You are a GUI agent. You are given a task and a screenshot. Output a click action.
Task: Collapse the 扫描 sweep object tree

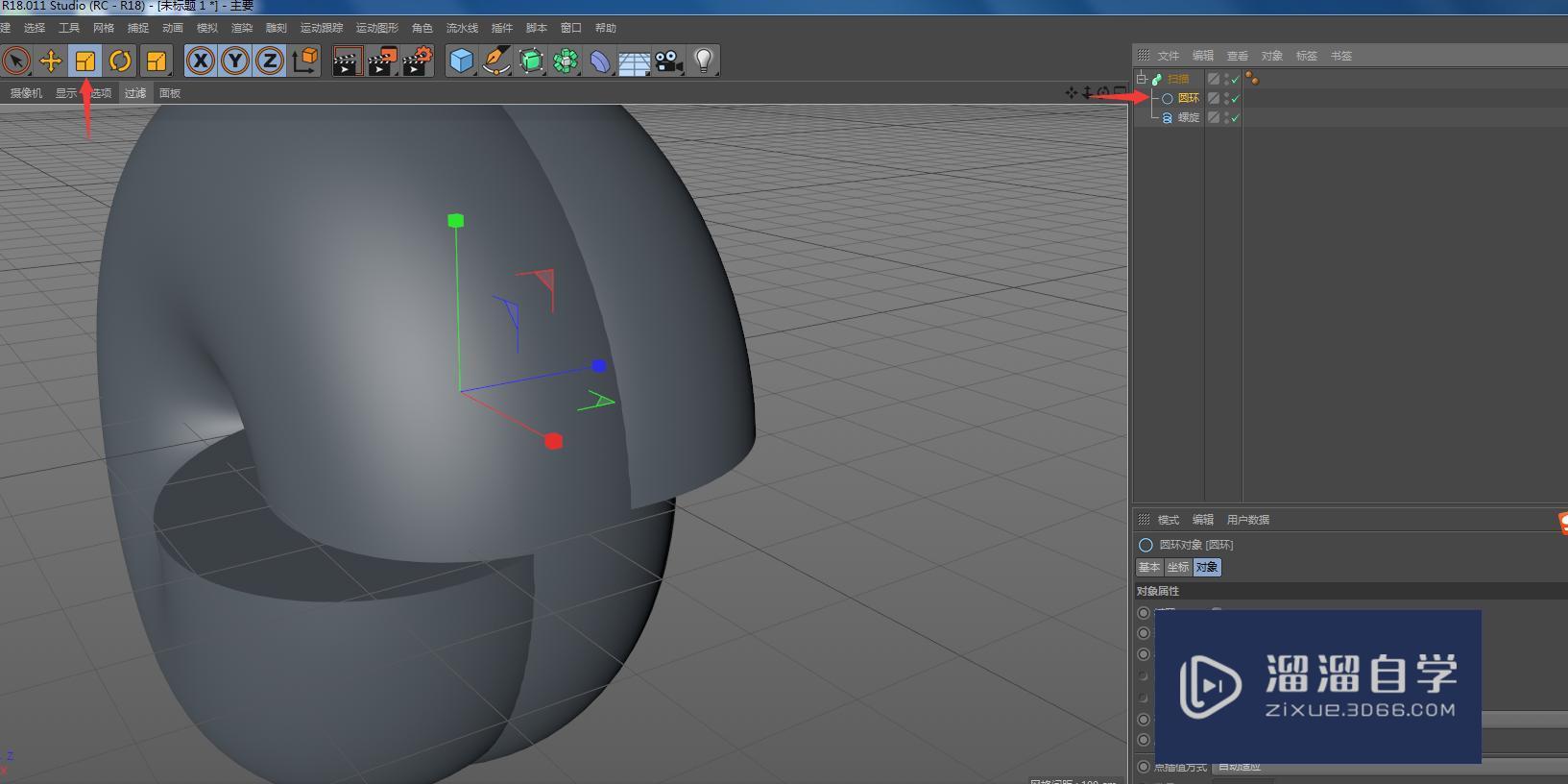coord(1142,79)
